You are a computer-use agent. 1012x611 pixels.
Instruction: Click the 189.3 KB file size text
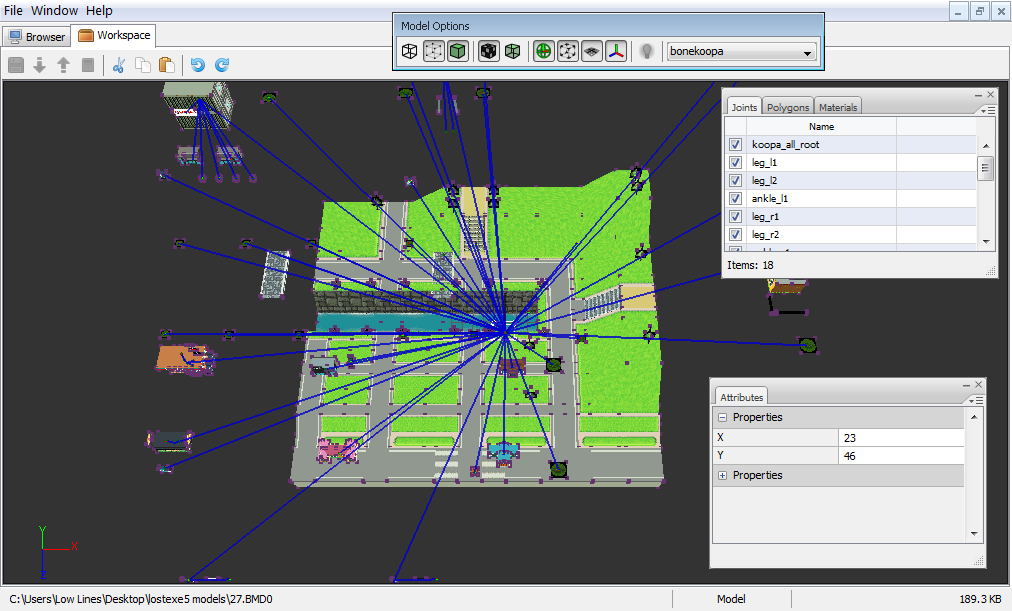coord(980,599)
